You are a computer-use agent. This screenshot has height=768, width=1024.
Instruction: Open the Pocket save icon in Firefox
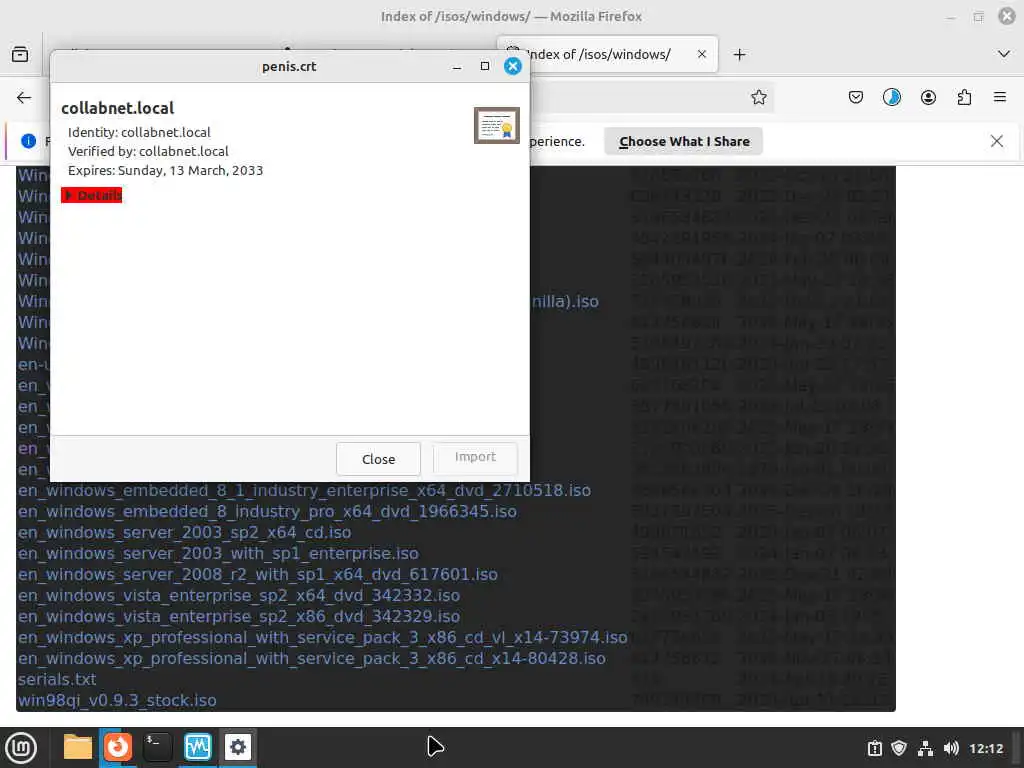coord(856,98)
